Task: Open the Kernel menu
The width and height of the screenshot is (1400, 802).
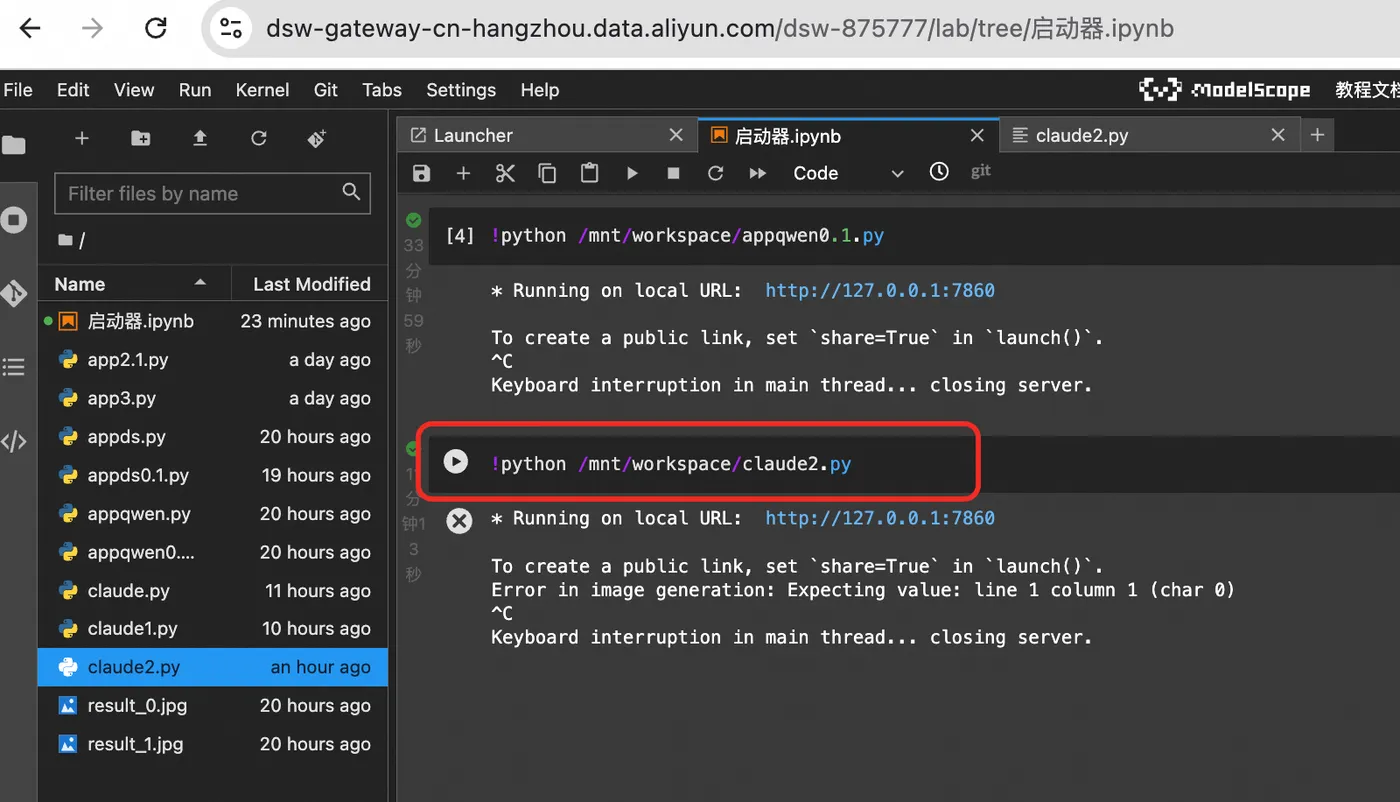Action: 262,90
